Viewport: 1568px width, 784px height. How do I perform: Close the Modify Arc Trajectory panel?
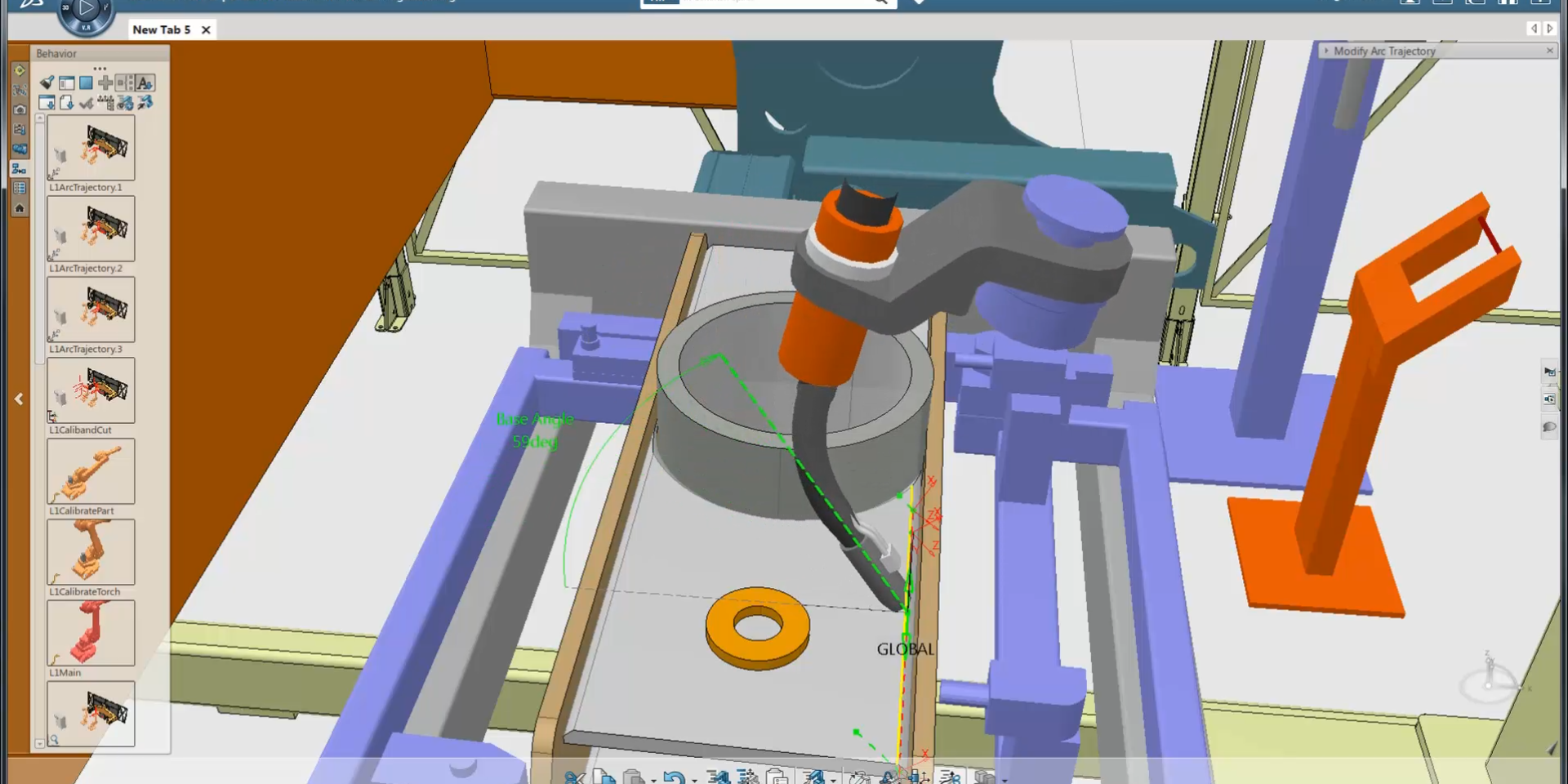(x=1549, y=51)
